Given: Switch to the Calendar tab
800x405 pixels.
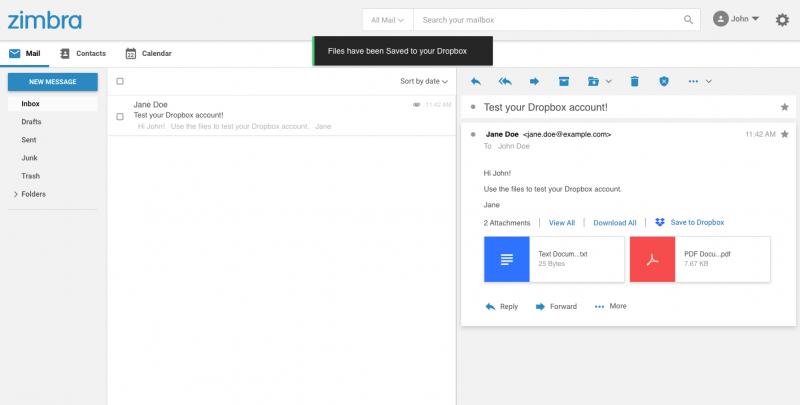Looking at the screenshot, I should point(148,54).
